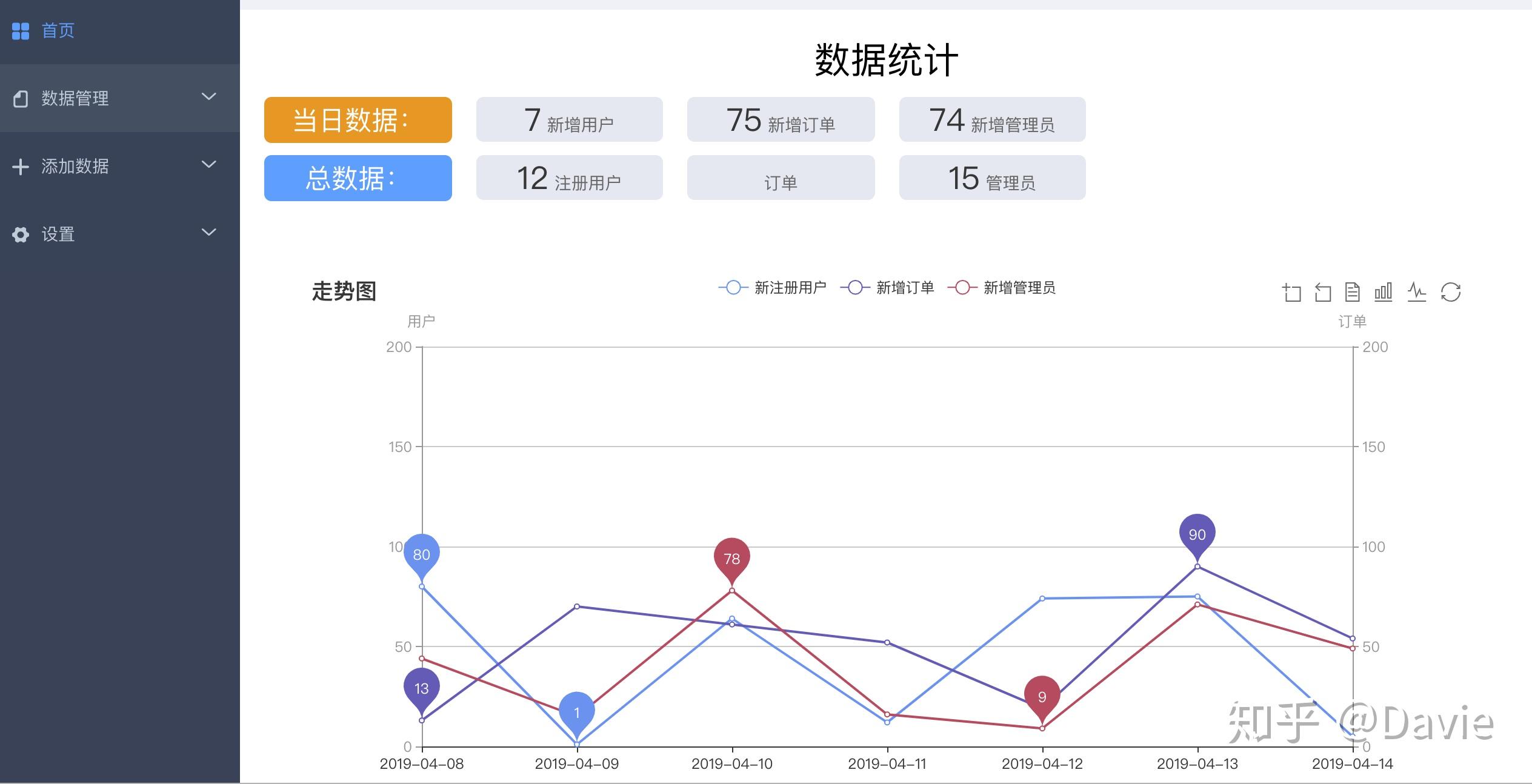Image resolution: width=1532 pixels, height=784 pixels.
Task: Toggle 新增订单 series in chart legend
Action: click(x=887, y=288)
